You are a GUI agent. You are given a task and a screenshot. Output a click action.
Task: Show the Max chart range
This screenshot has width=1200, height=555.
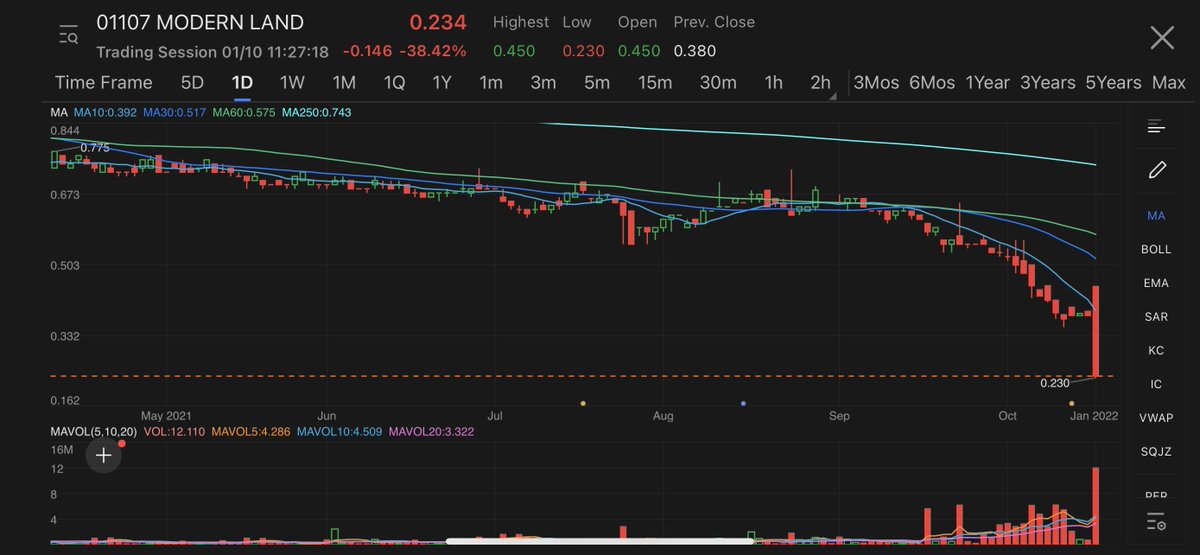coord(1168,82)
